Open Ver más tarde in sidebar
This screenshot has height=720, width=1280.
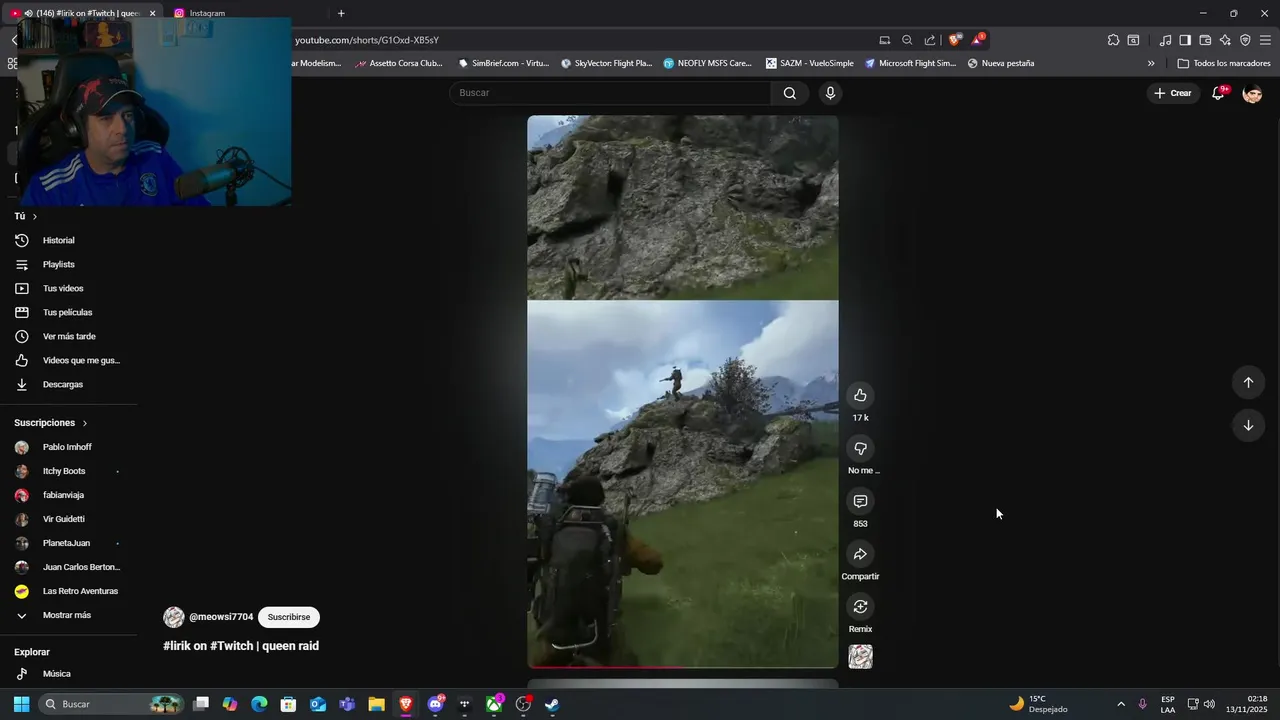click(x=68, y=337)
